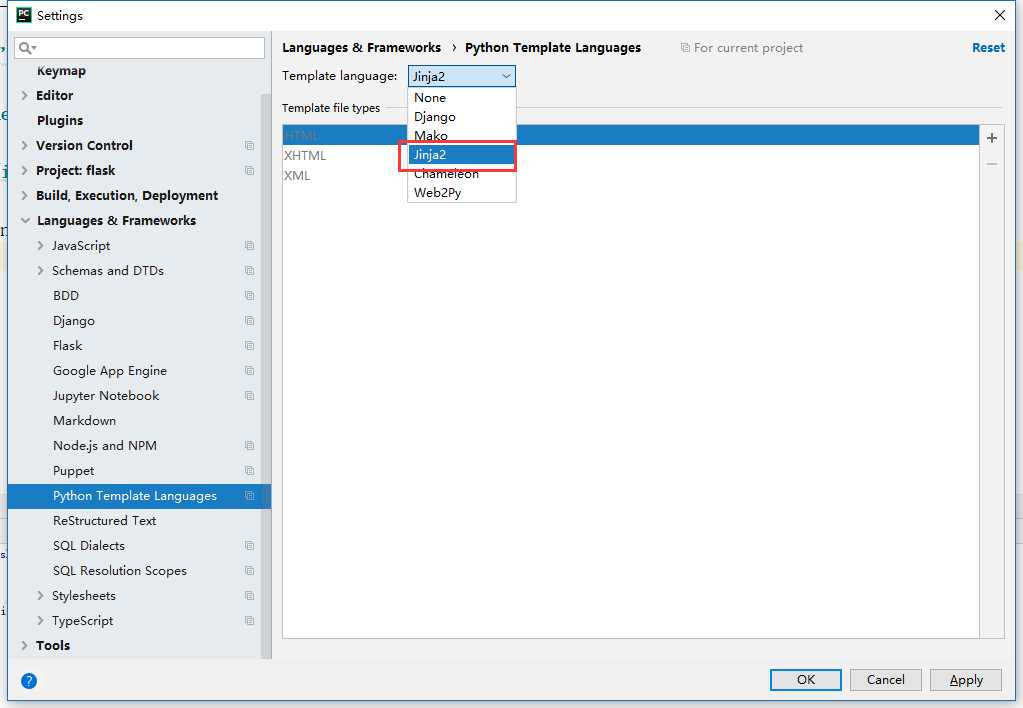This screenshot has height=708, width=1023.
Task: Select Google App Engine settings item
Action: click(110, 371)
